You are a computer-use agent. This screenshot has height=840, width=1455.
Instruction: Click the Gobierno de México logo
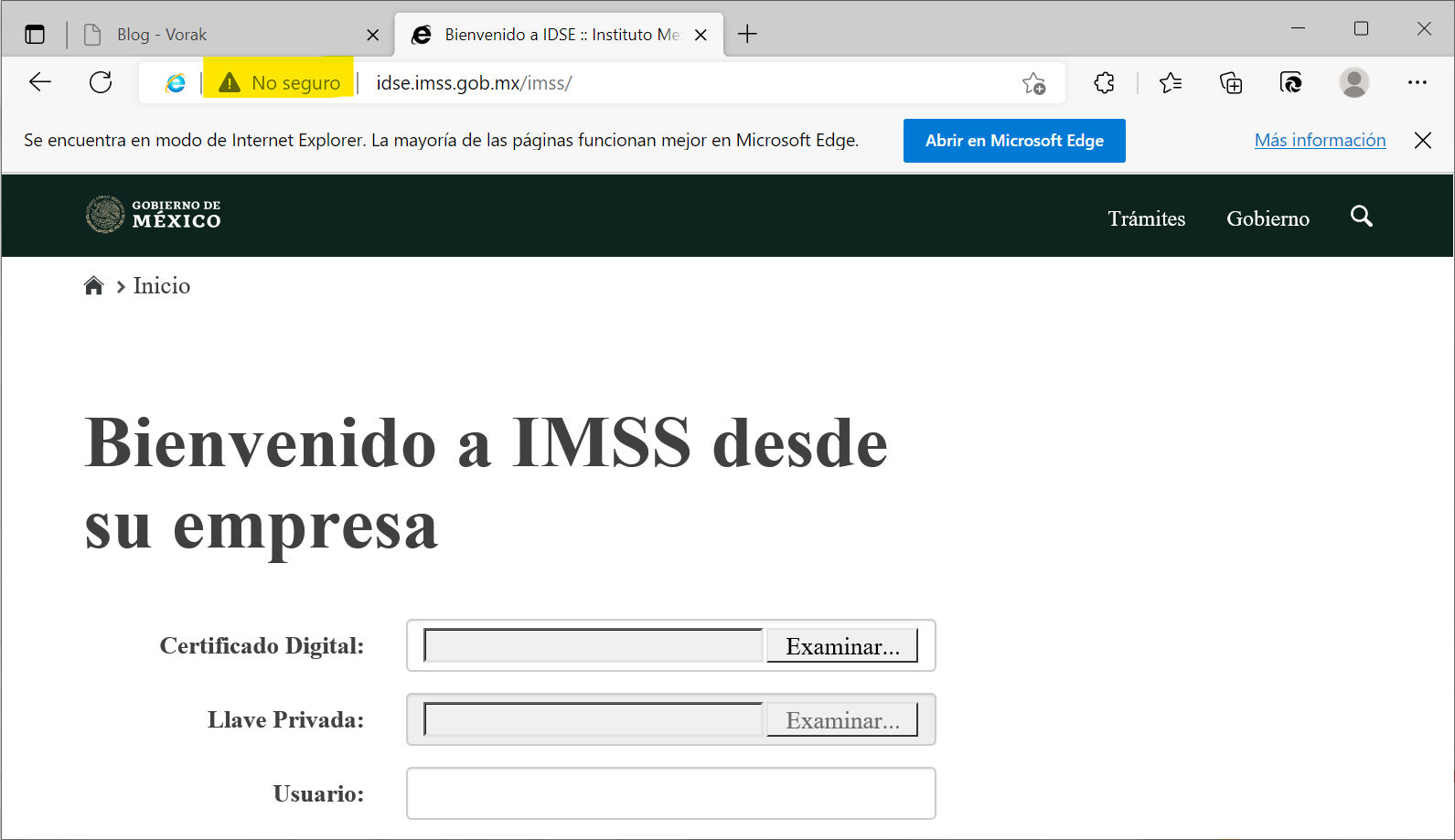154,214
